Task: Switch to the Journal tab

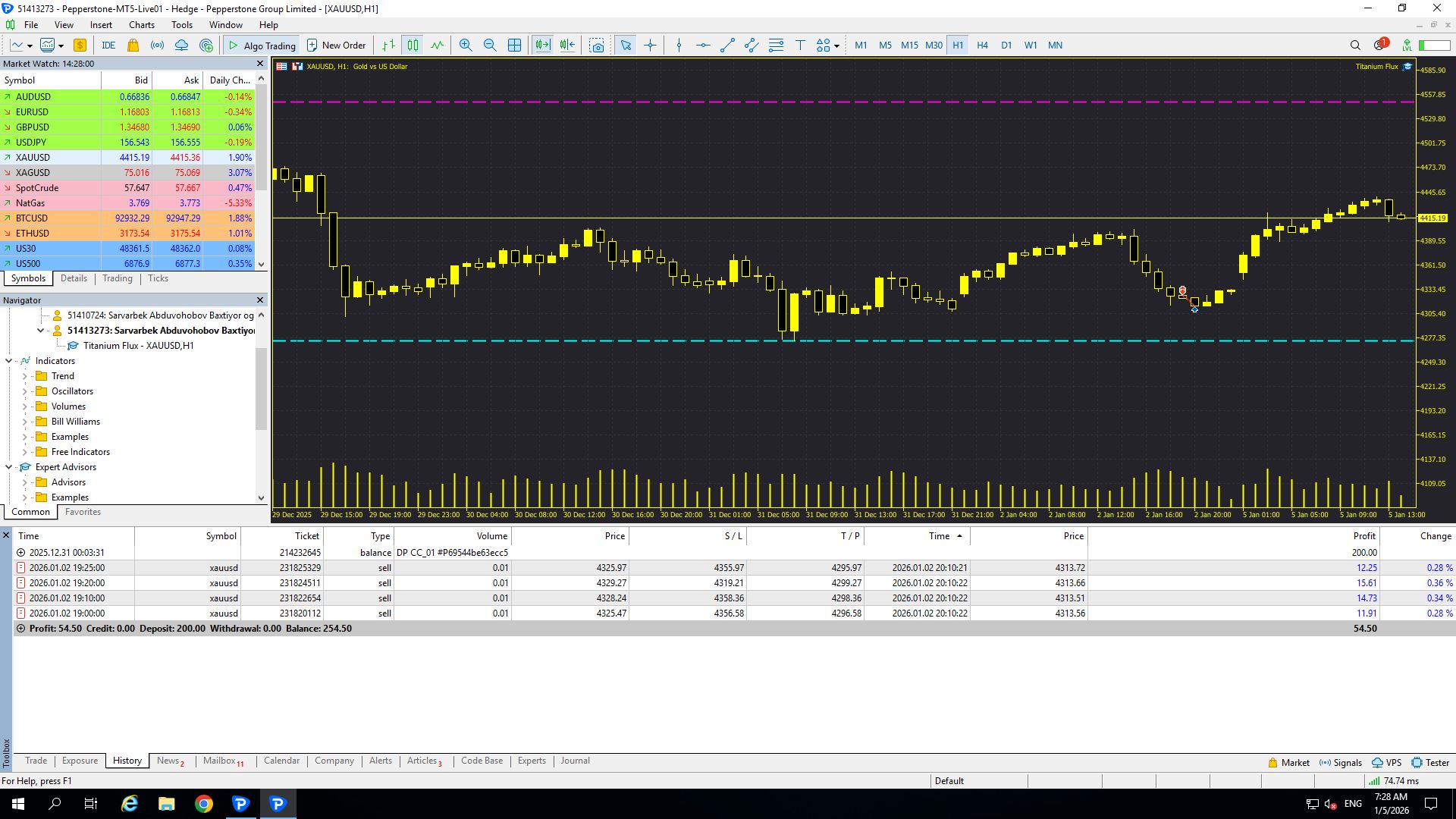Action: [575, 761]
